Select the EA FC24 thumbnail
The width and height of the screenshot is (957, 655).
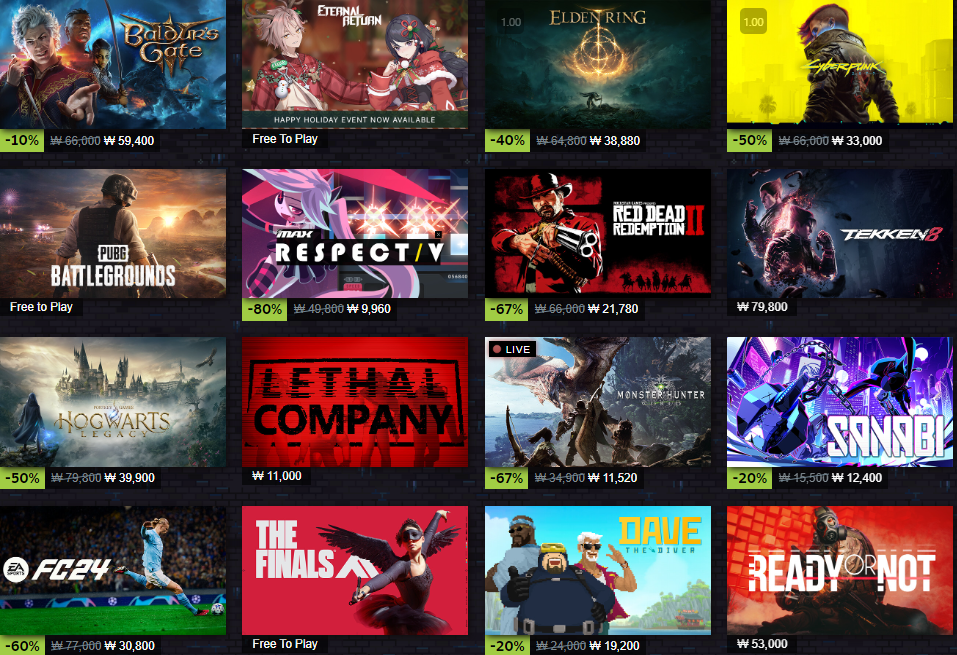click(113, 571)
